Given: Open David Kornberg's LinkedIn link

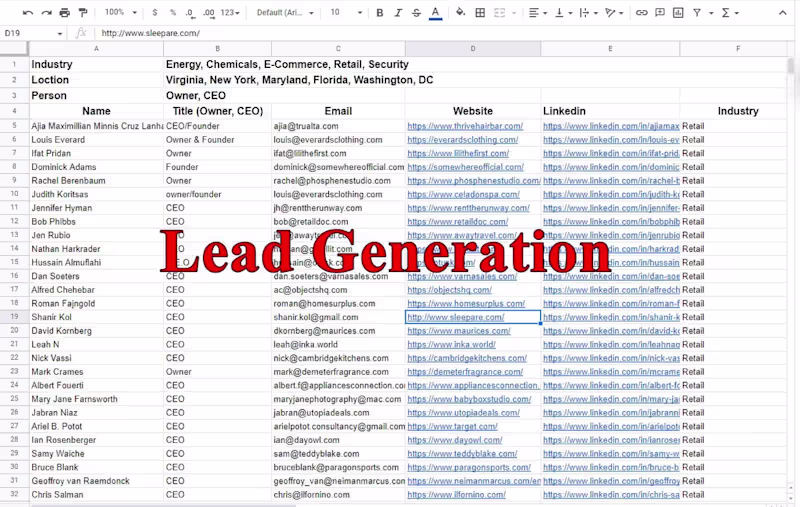Looking at the screenshot, I should point(611,331).
